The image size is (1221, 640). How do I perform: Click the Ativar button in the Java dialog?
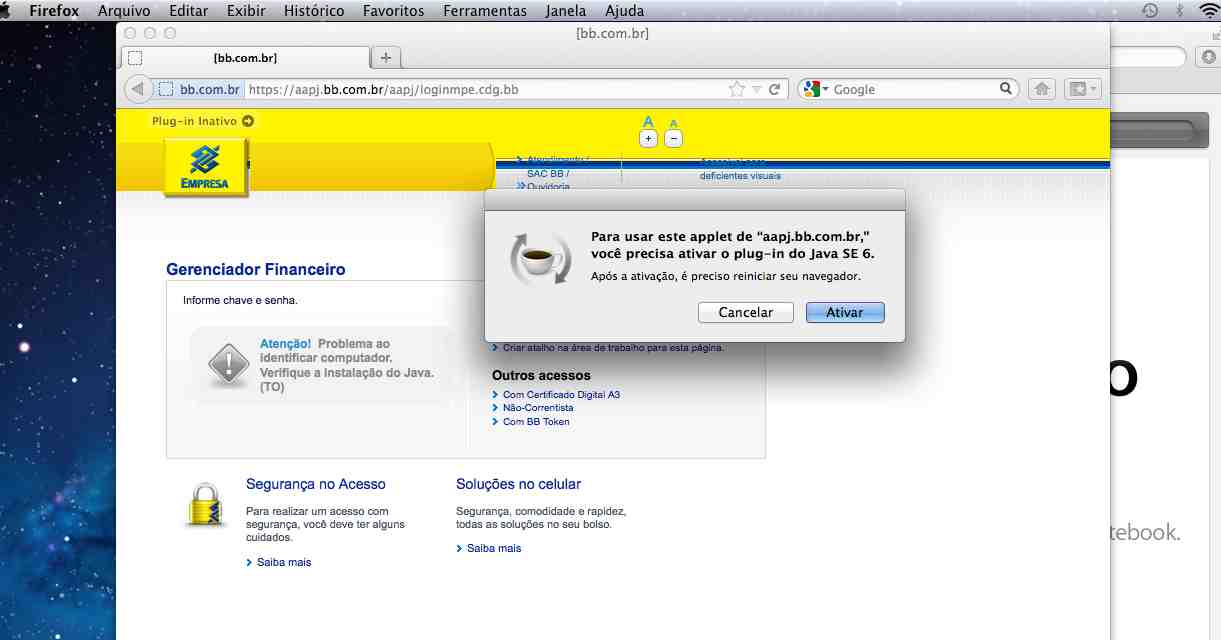point(845,312)
